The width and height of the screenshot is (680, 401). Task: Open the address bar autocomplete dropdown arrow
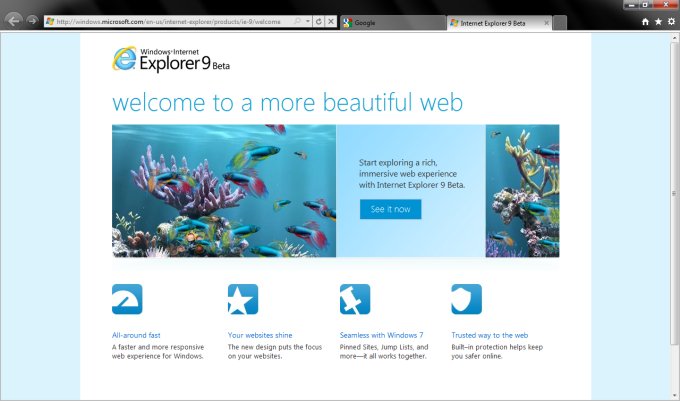(307, 21)
